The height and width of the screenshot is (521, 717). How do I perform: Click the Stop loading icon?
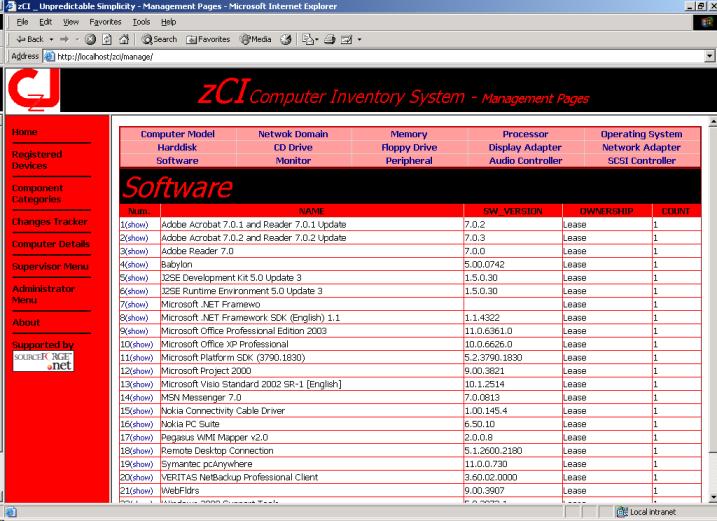[x=90, y=39]
